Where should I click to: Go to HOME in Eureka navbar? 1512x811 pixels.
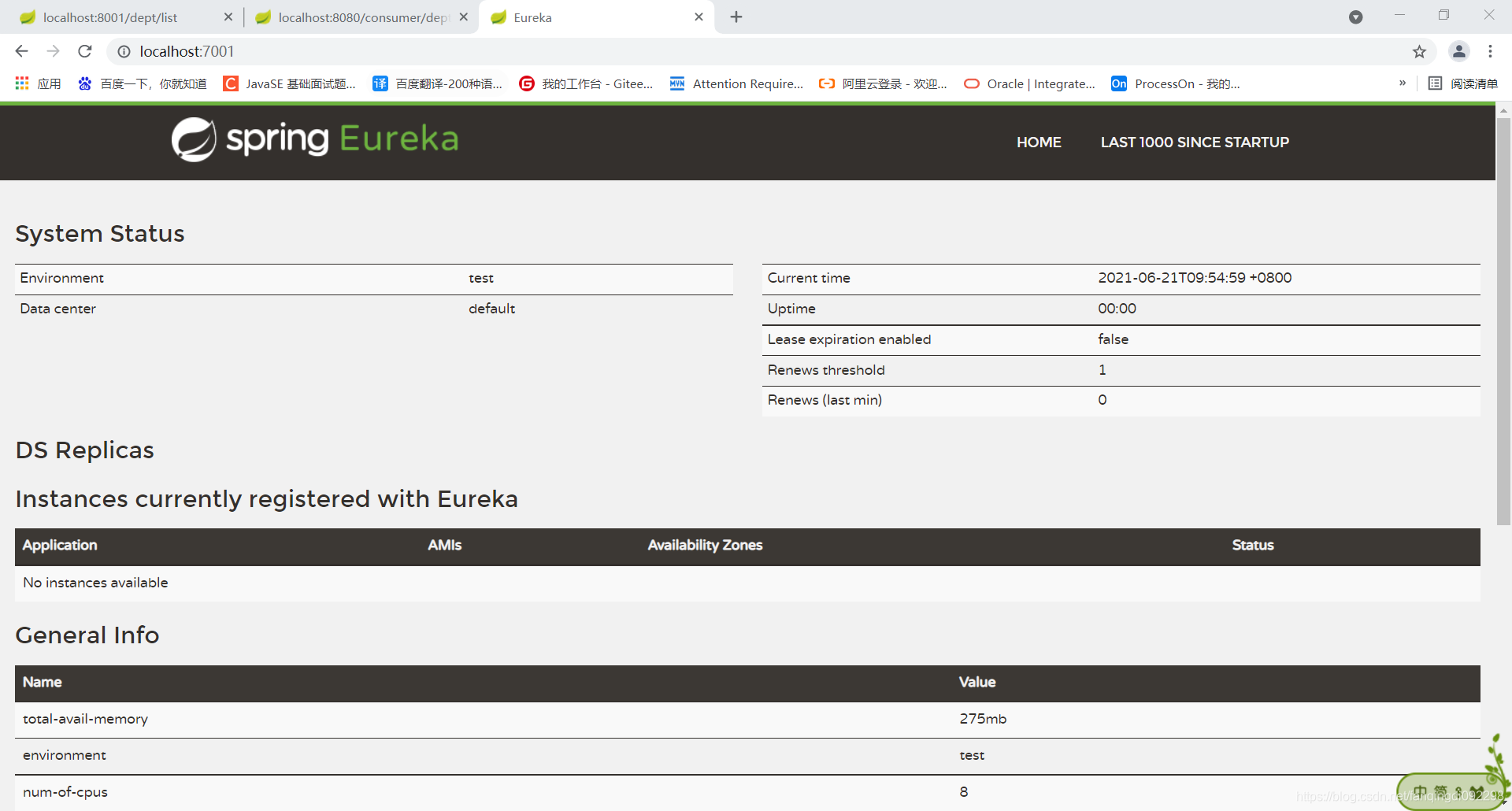click(x=1039, y=143)
